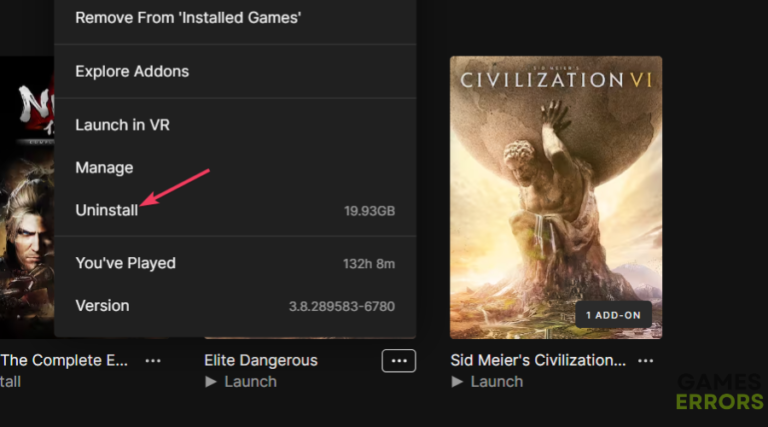
Task: Open Explore Addons from context menu
Action: click(x=132, y=71)
